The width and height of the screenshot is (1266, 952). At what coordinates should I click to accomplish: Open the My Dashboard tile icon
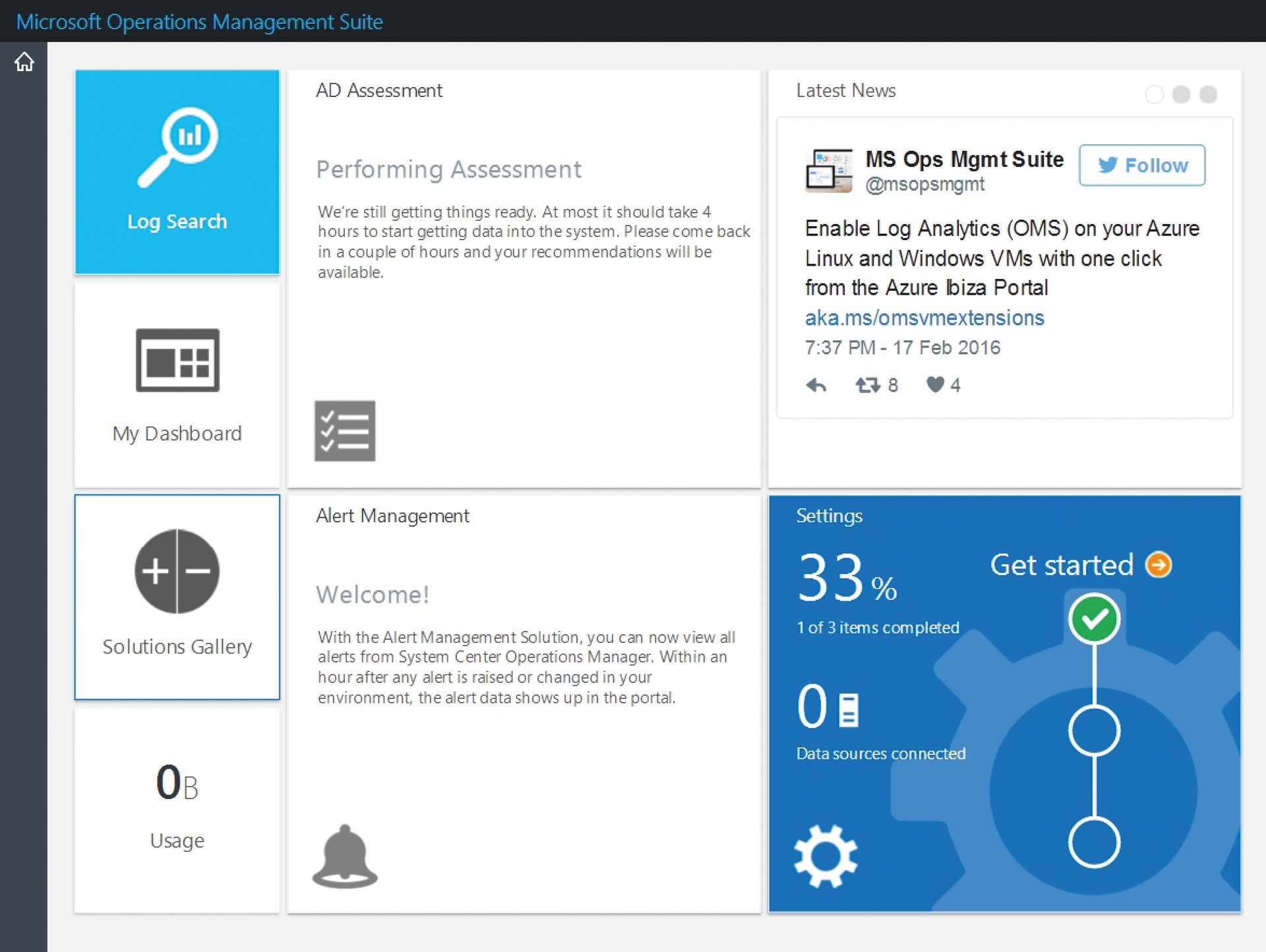[x=177, y=360]
